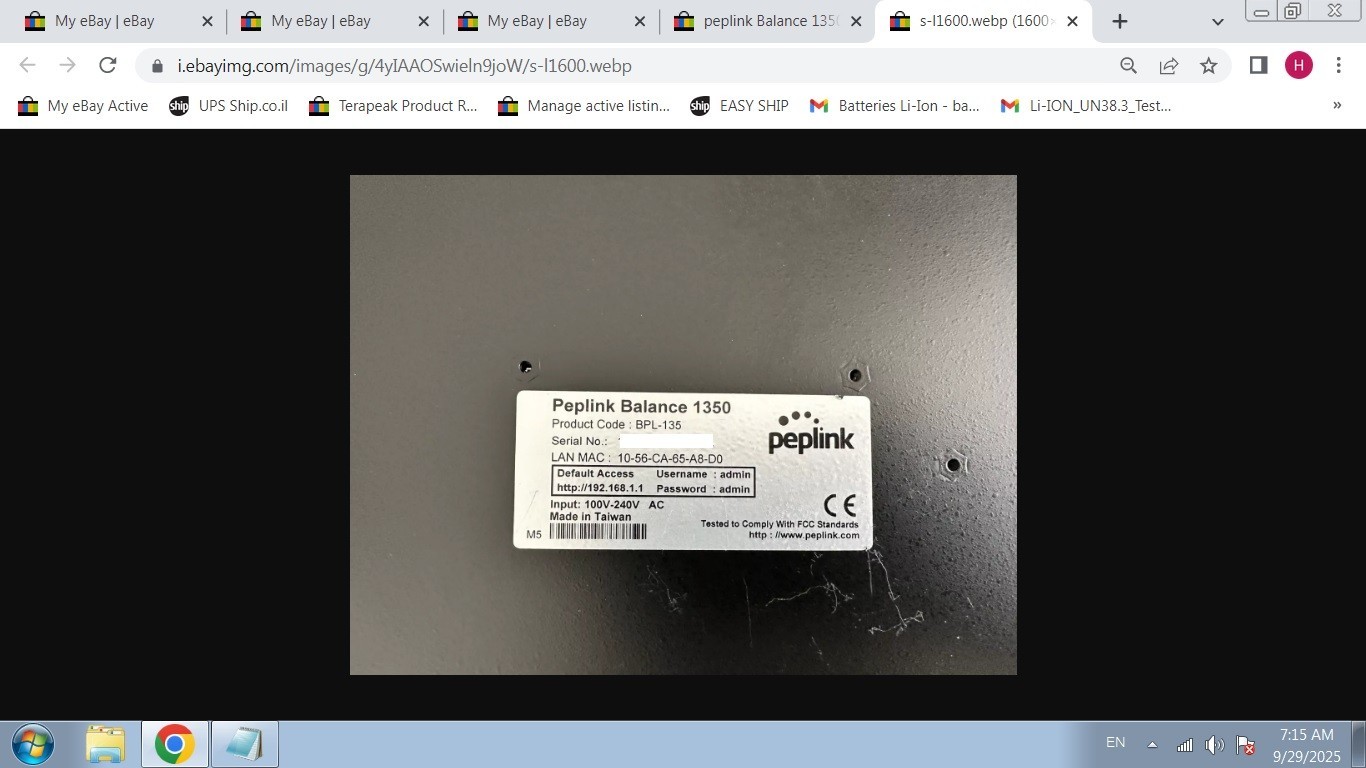Image resolution: width=1366 pixels, height=768 pixels.
Task: Open the Chrome three-dot menu
Action: 1338,65
